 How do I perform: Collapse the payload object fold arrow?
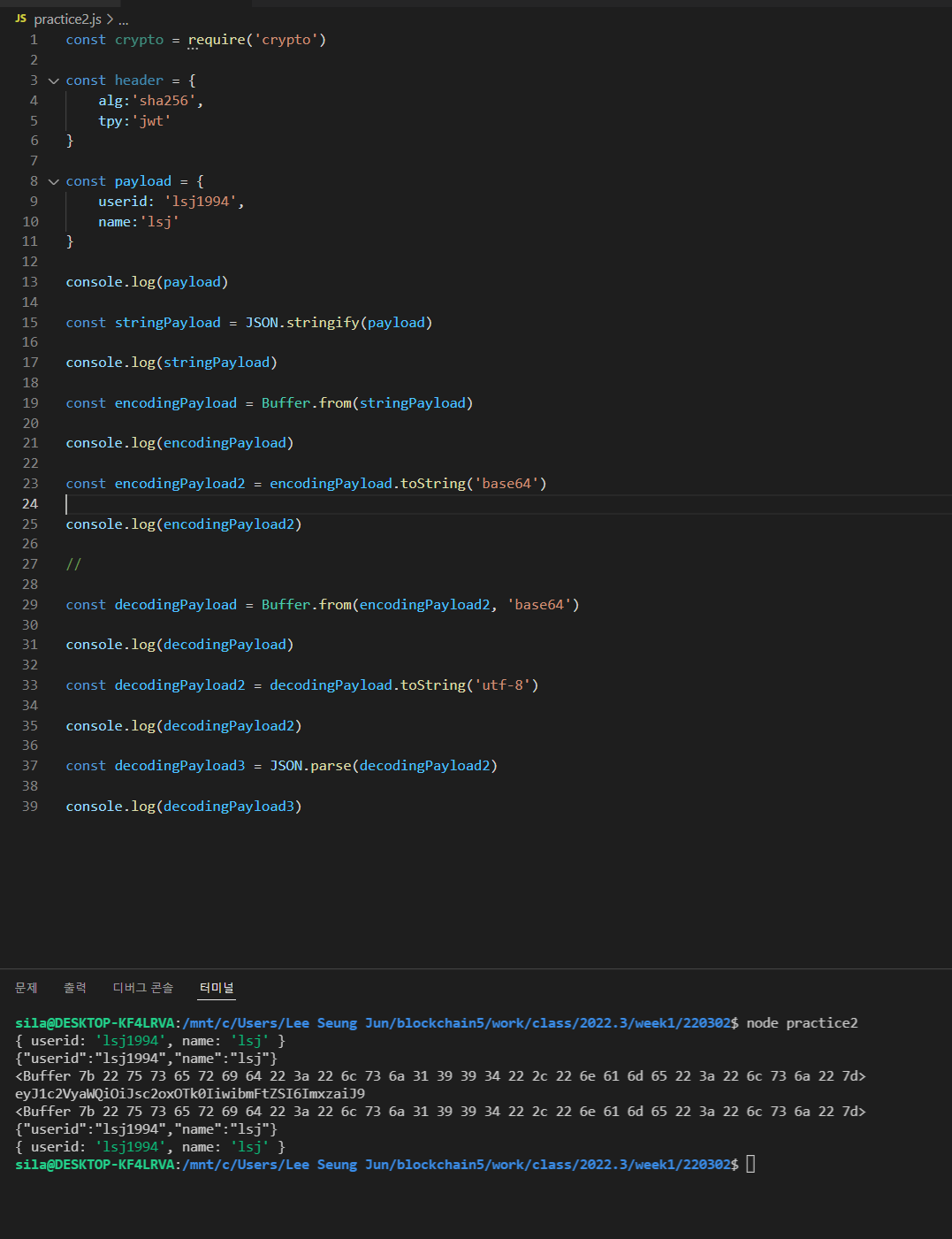[54, 181]
